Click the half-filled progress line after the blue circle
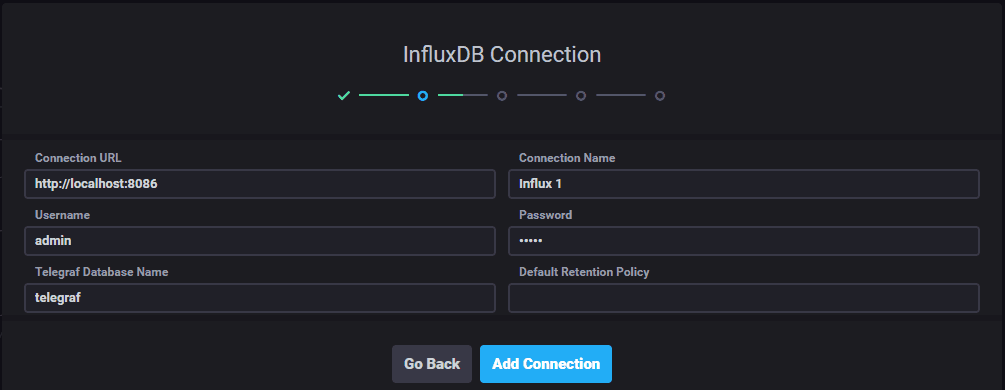Viewport: 1005px width, 390px height. (463, 96)
